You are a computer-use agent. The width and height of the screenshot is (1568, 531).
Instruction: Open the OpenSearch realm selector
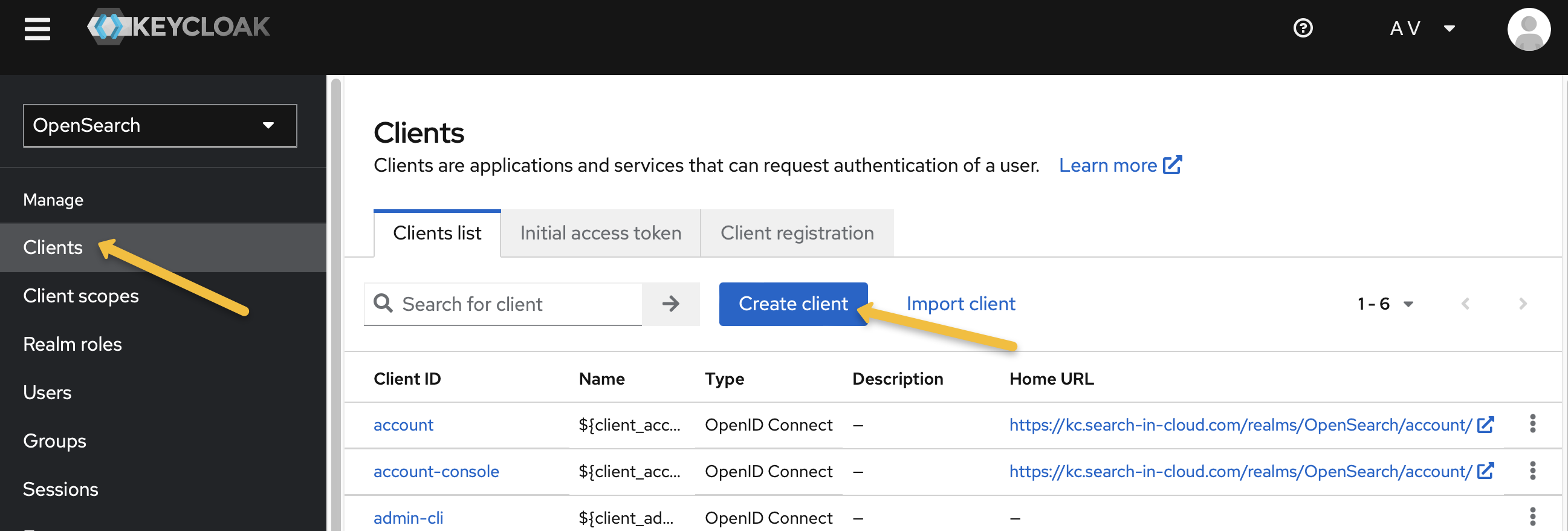pos(160,125)
